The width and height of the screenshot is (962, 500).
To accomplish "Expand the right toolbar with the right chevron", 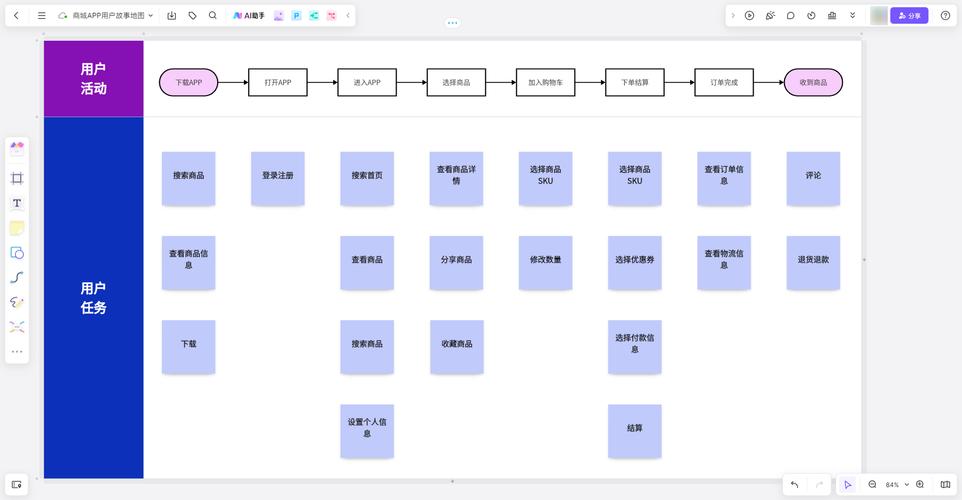I will (733, 15).
